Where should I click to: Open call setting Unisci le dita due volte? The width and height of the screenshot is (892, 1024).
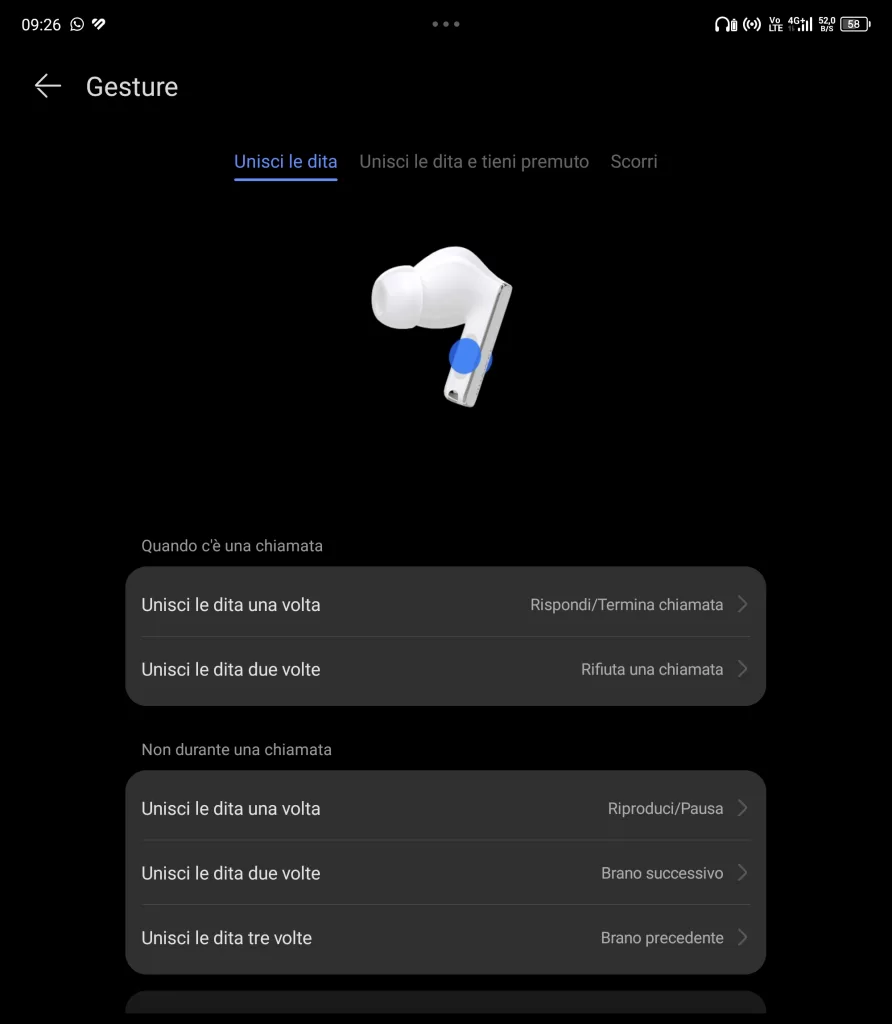click(x=445, y=669)
